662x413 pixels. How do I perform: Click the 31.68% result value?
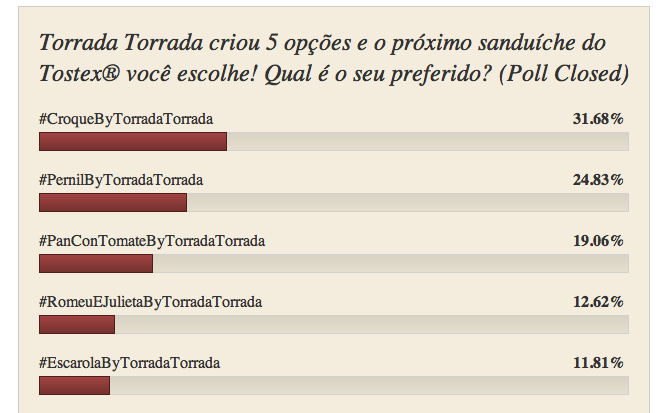[x=598, y=119]
